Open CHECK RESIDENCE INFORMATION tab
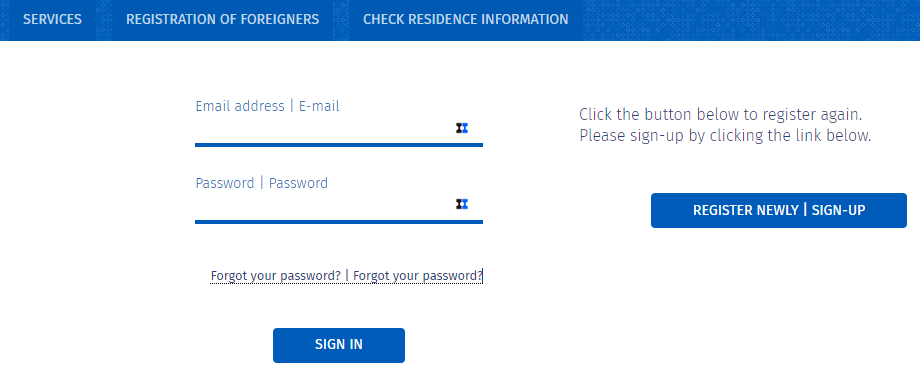The height and width of the screenshot is (375, 920). point(466,19)
